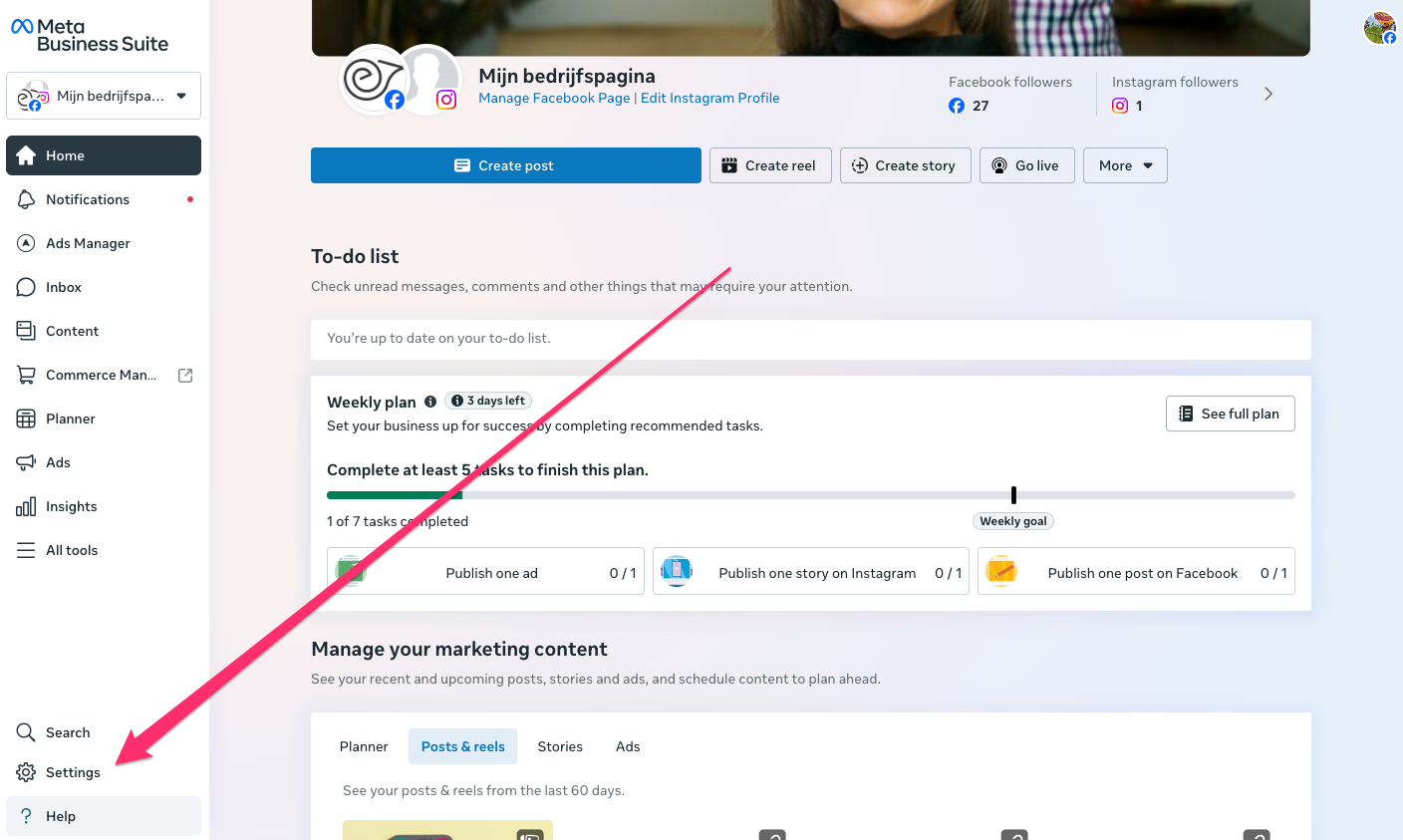1403x840 pixels.
Task: Click the '1 of 7 tasks completed' text
Action: 398,521
